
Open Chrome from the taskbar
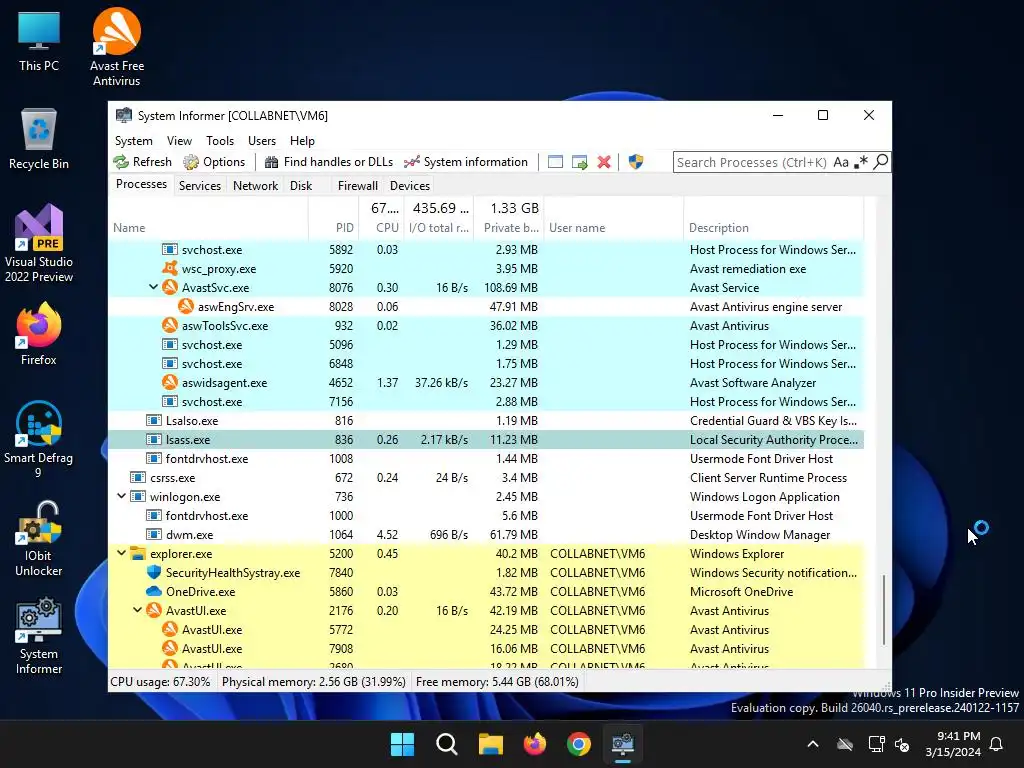point(579,744)
